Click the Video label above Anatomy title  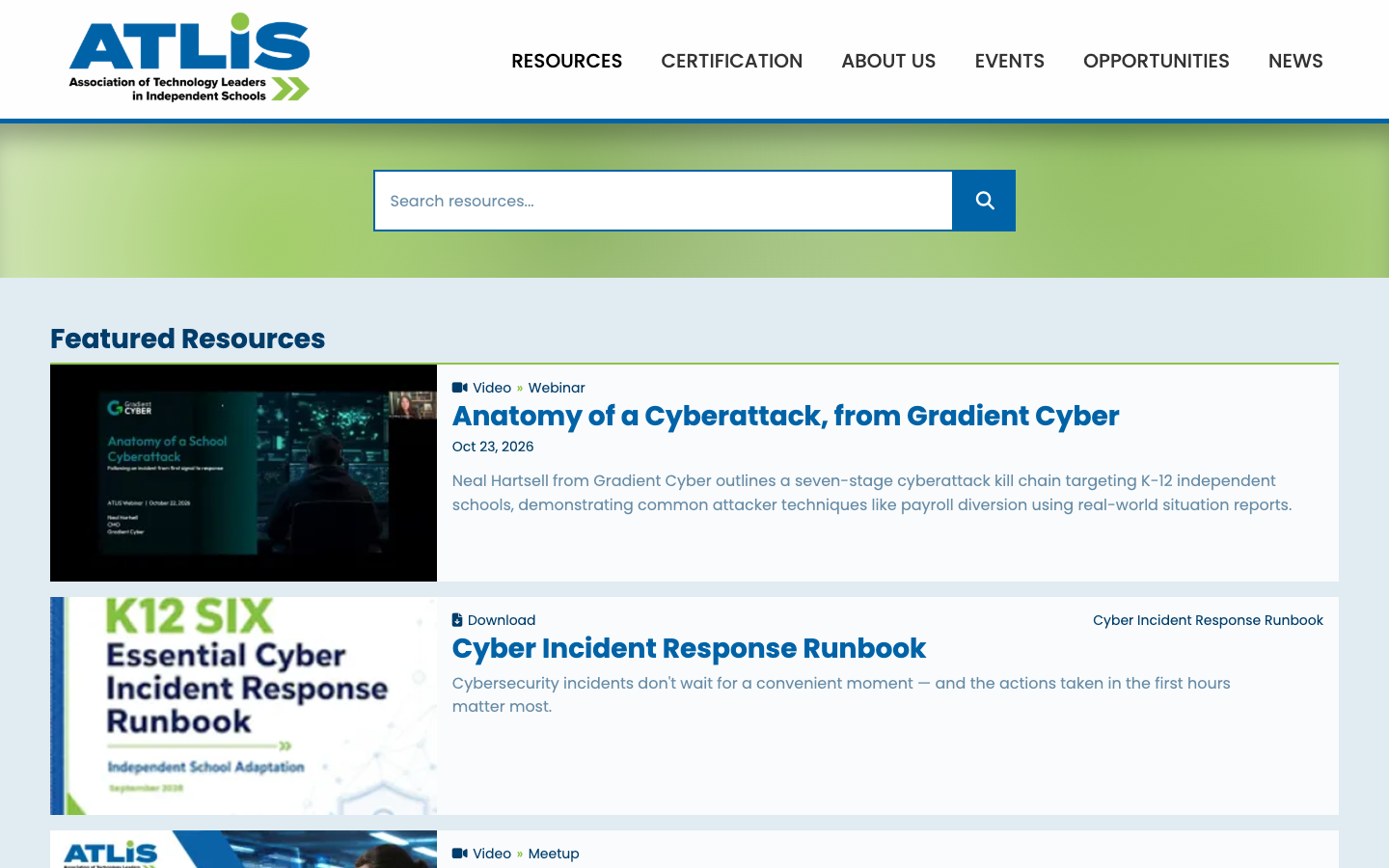[492, 388]
